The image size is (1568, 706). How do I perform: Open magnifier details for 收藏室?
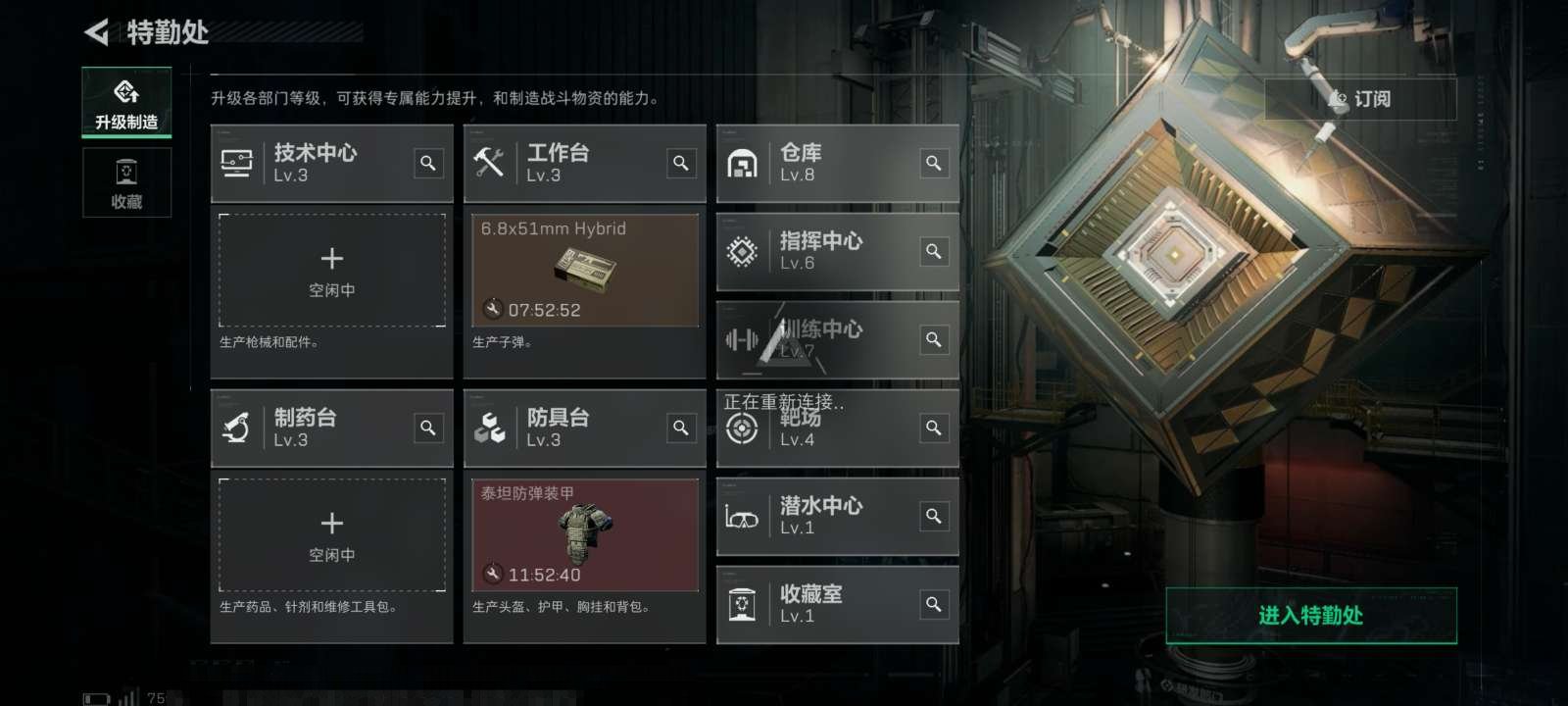point(934,604)
